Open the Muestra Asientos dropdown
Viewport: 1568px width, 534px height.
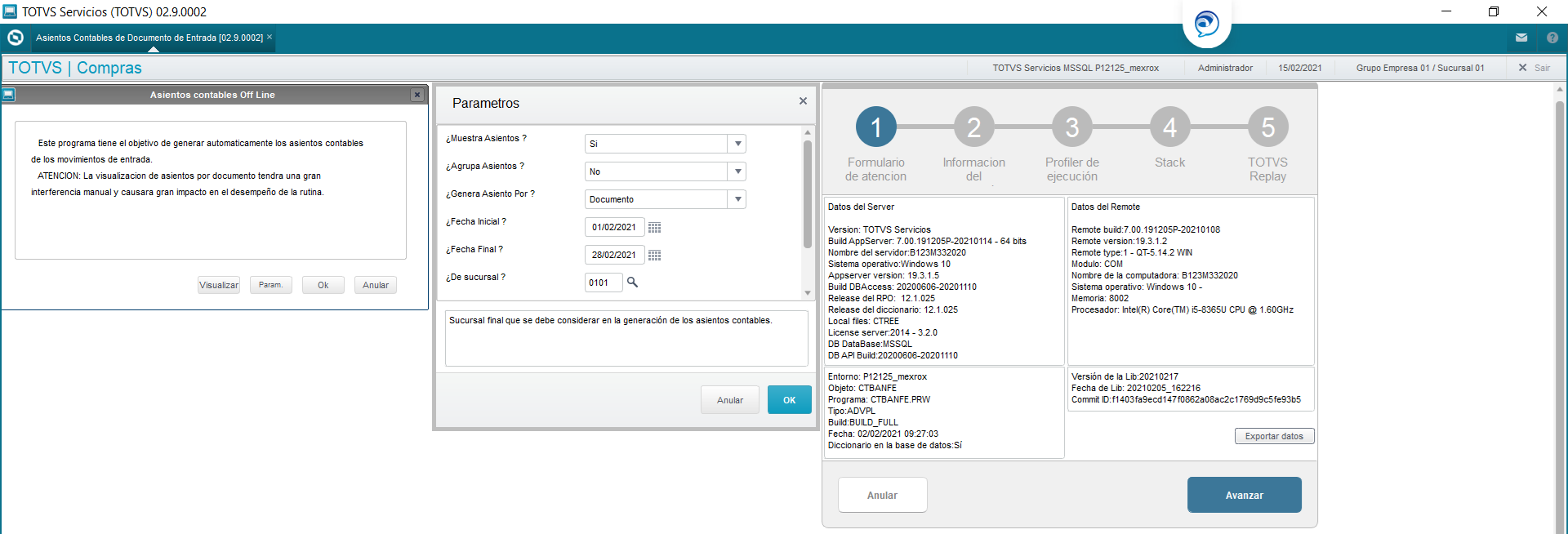click(x=738, y=144)
